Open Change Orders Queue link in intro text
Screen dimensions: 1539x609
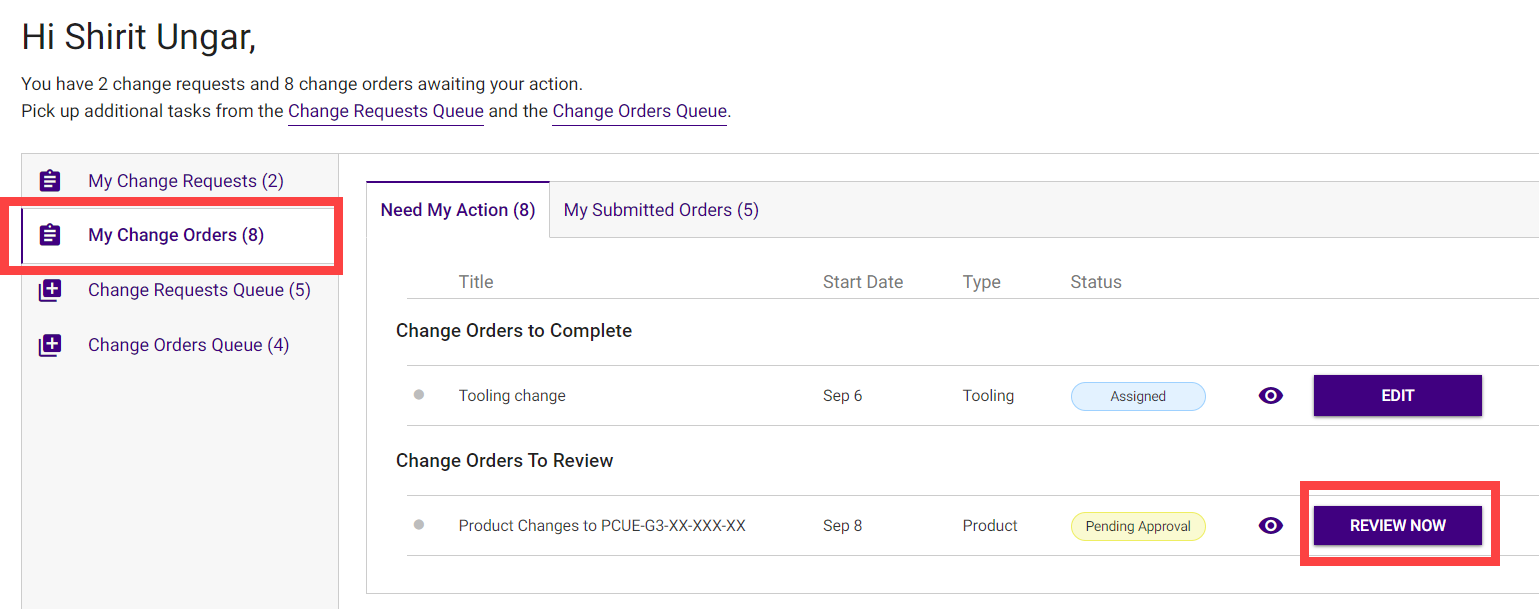639,111
